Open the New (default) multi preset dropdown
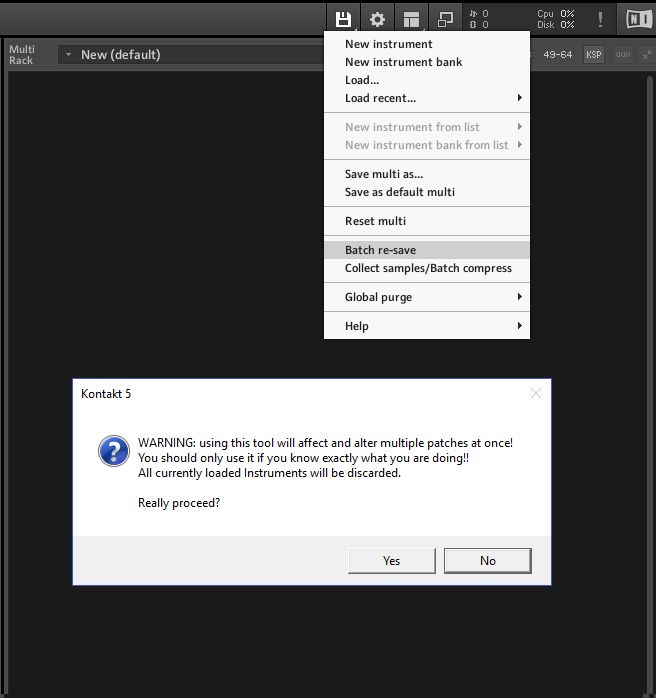This screenshot has height=698, width=656. (x=191, y=55)
